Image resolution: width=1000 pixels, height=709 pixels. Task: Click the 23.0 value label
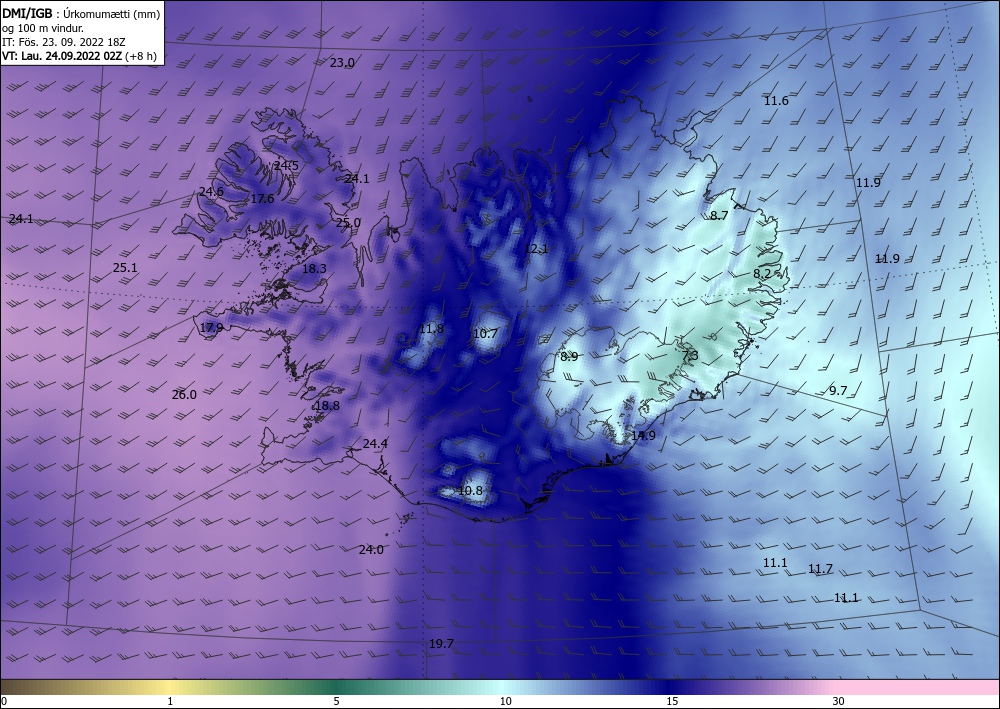pos(342,62)
